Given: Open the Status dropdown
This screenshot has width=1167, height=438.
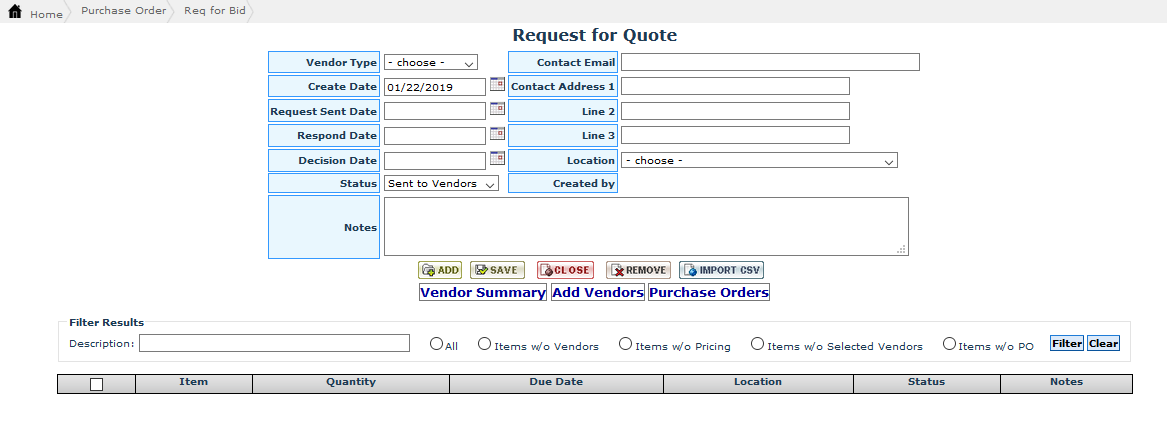Looking at the screenshot, I should [x=441, y=184].
